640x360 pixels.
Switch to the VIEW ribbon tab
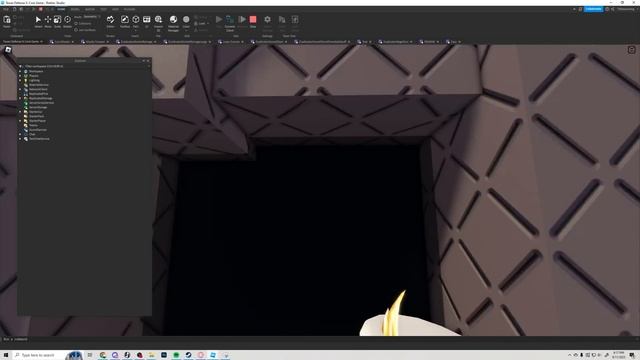pos(116,9)
